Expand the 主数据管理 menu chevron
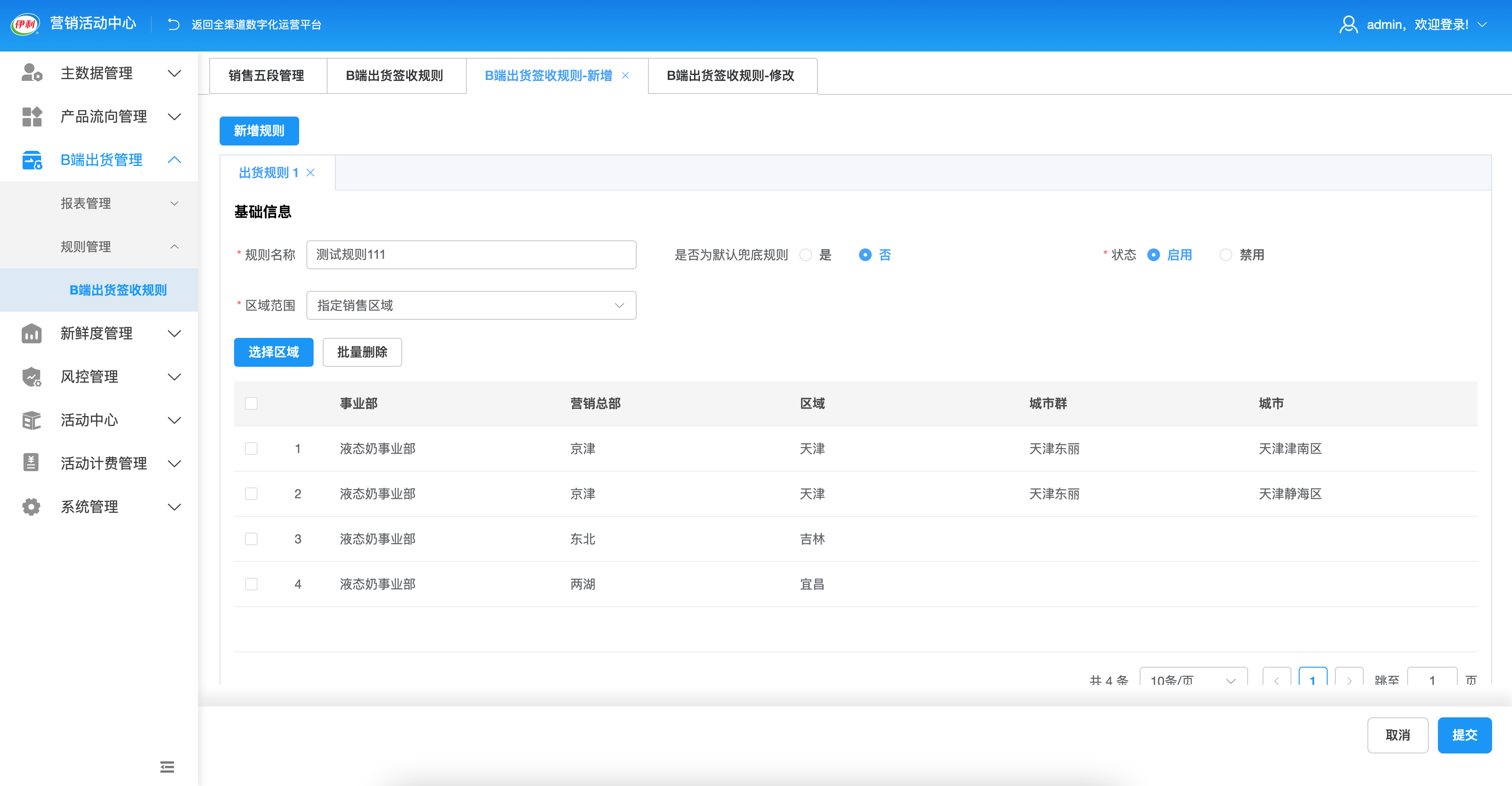The image size is (1512, 786). 174,73
